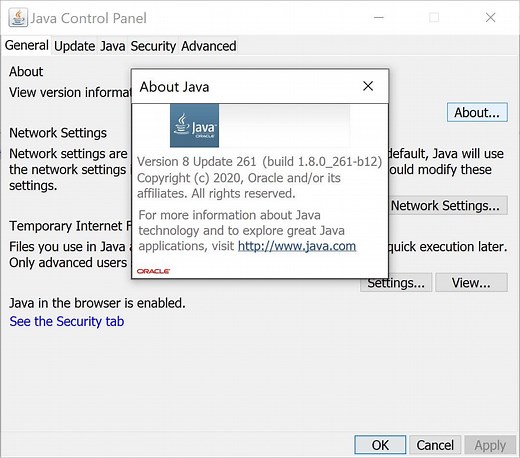Screen dimensions: 520x458
Task: Minimize the Java Control Panel window
Action: point(379,17)
